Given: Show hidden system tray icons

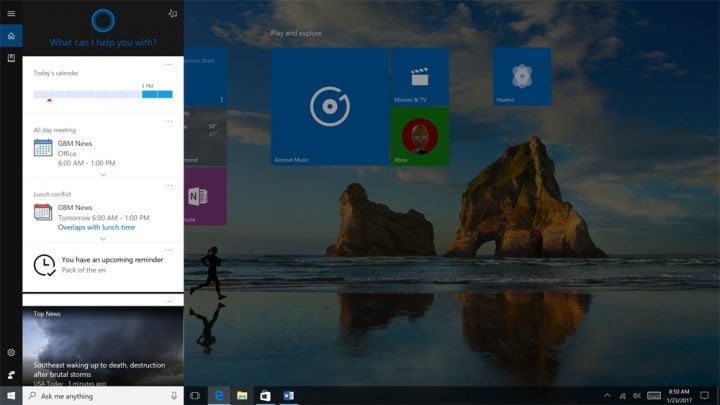Looking at the screenshot, I should 607,396.
